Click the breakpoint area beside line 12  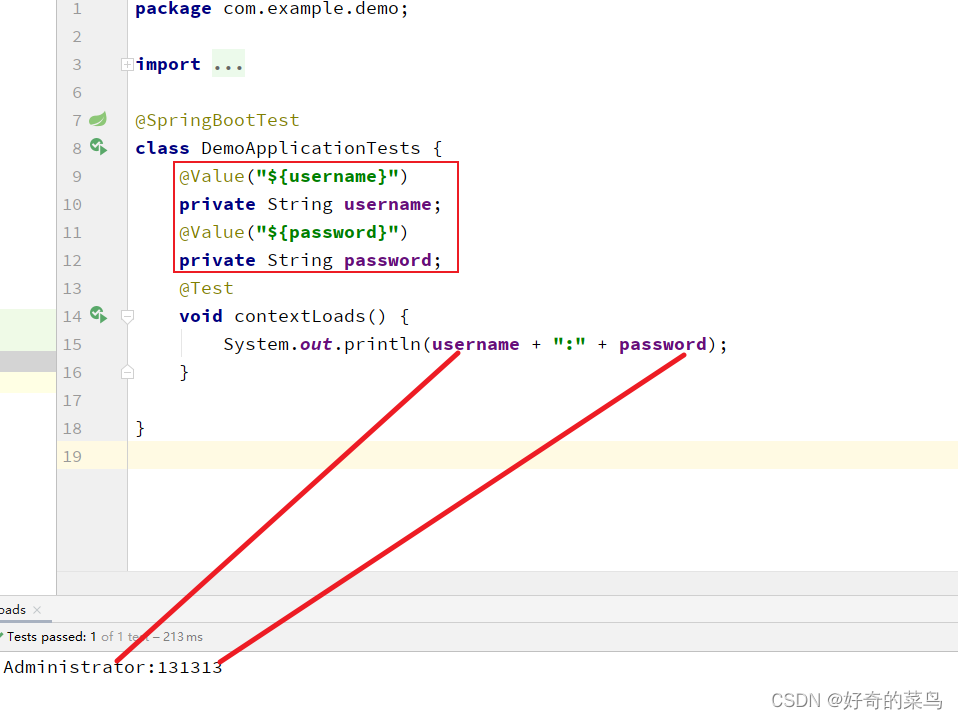[x=111, y=260]
